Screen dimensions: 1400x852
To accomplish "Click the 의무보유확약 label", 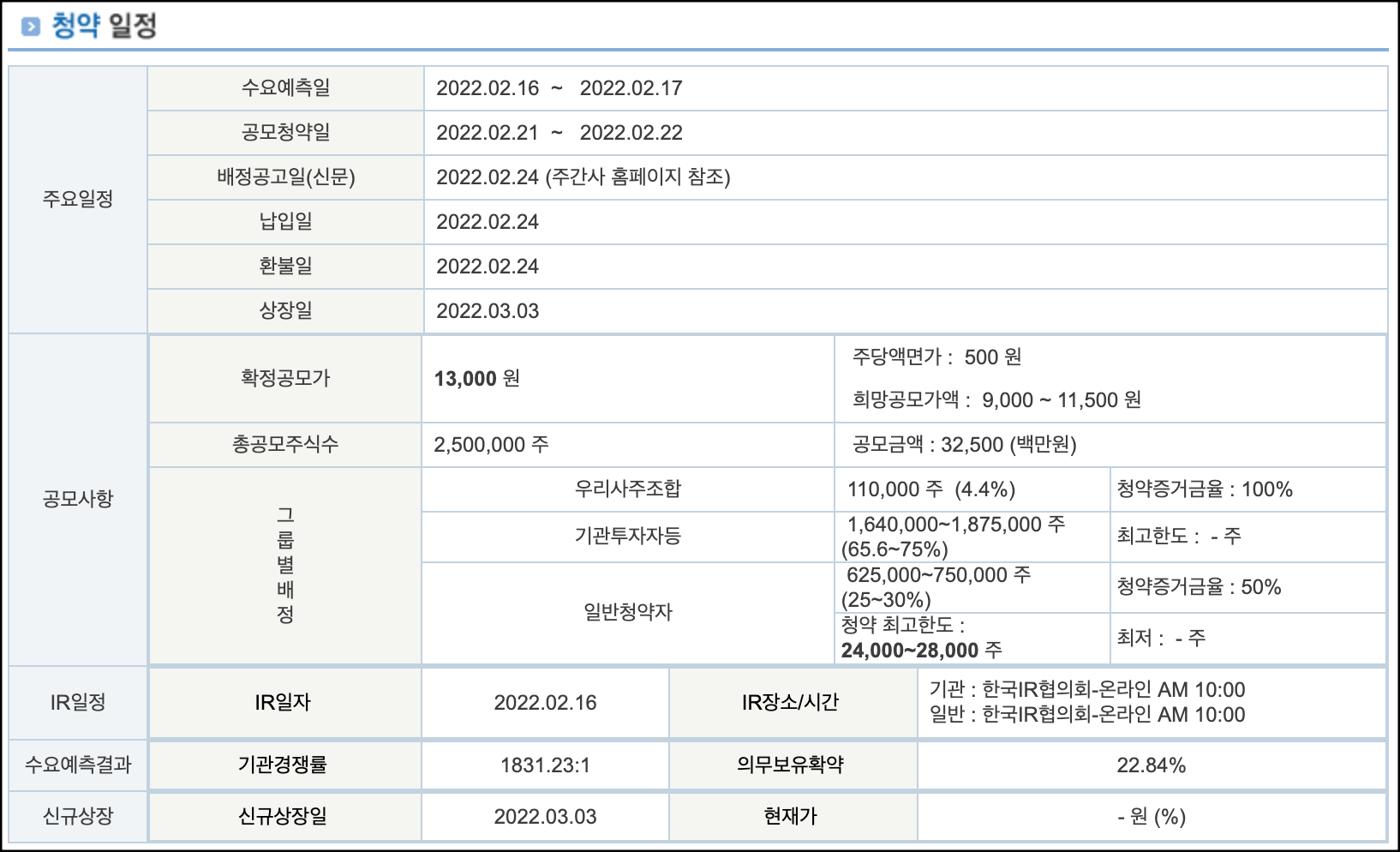I will click(x=790, y=765).
